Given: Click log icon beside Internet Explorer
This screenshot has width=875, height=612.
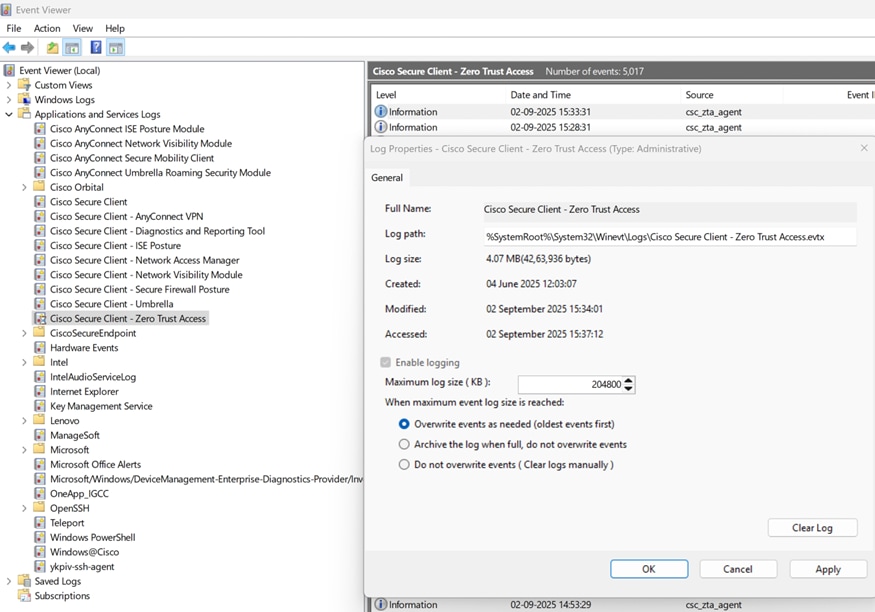Looking at the screenshot, I should click(40, 391).
